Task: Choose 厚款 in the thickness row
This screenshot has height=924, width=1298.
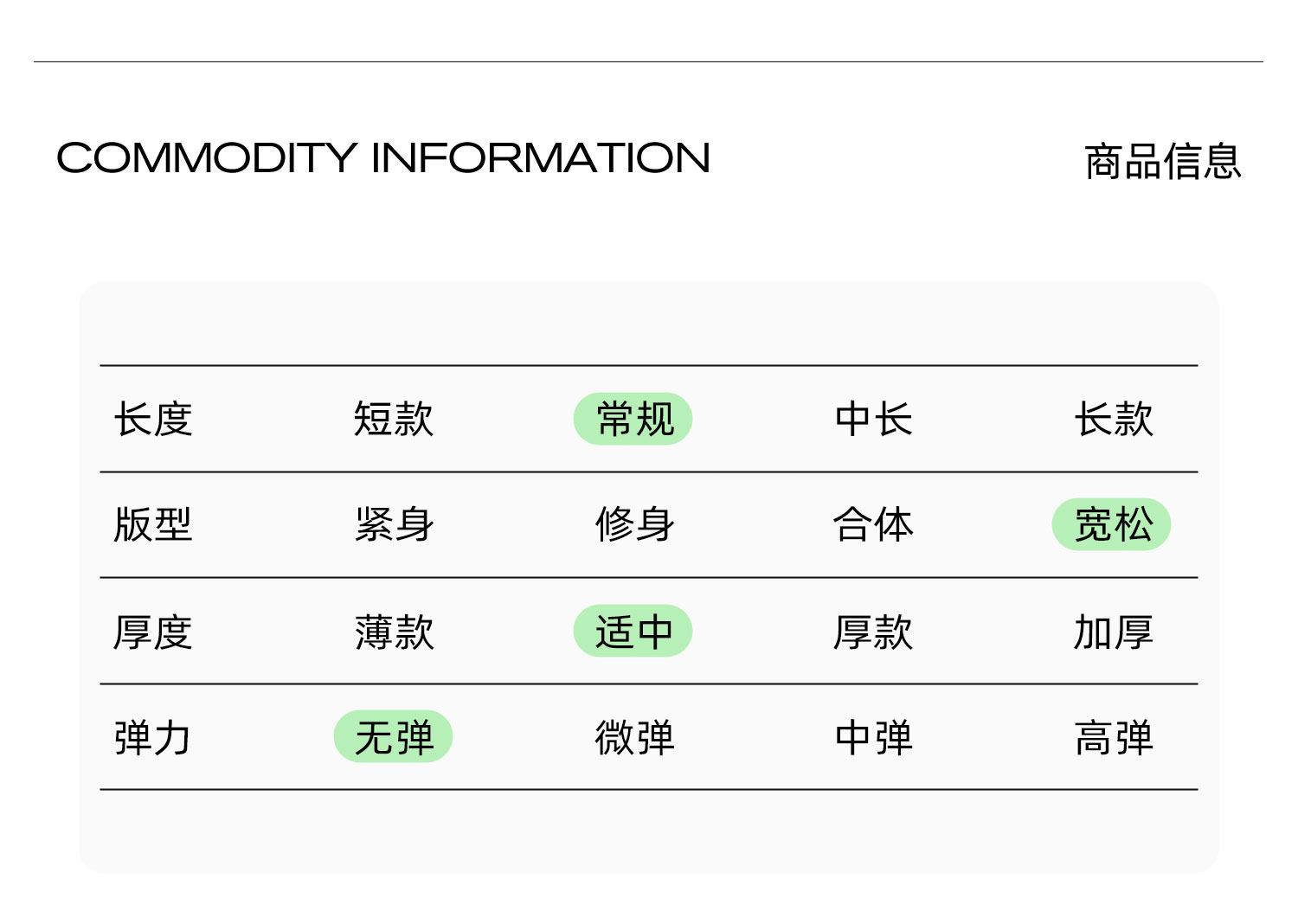Action: click(874, 632)
